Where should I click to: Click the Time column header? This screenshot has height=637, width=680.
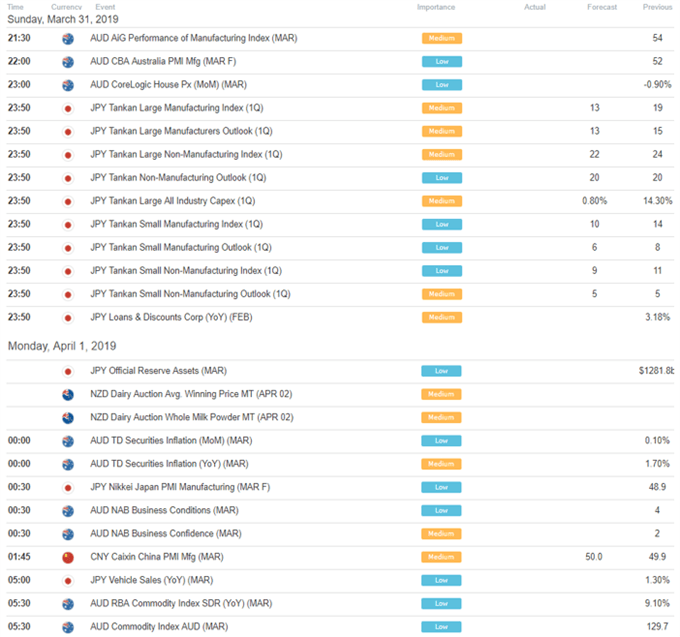point(15,7)
